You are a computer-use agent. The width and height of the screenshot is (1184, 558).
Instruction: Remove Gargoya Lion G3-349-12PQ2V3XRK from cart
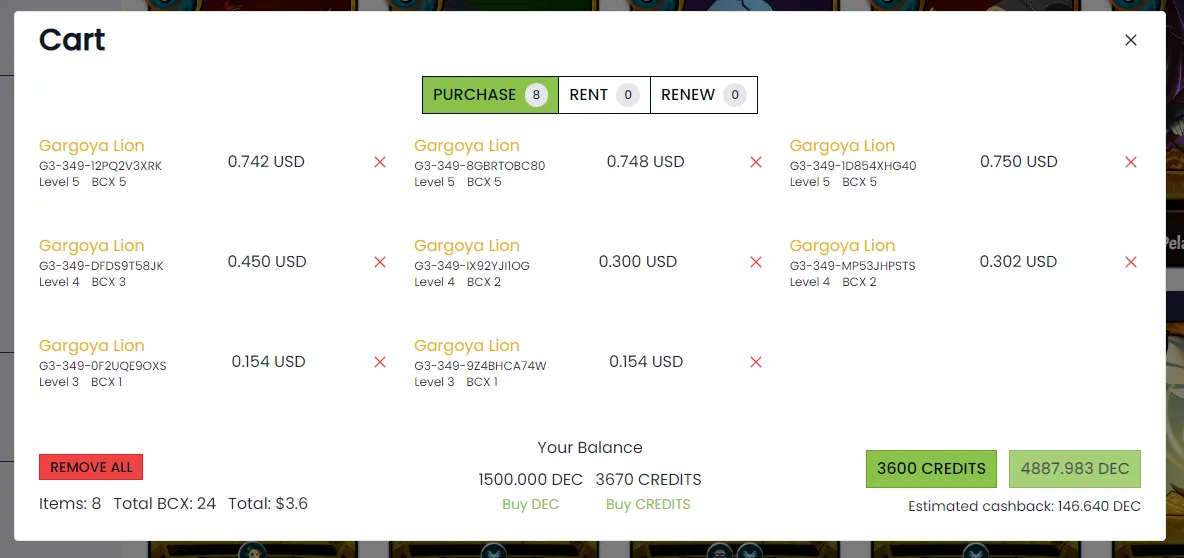point(380,162)
